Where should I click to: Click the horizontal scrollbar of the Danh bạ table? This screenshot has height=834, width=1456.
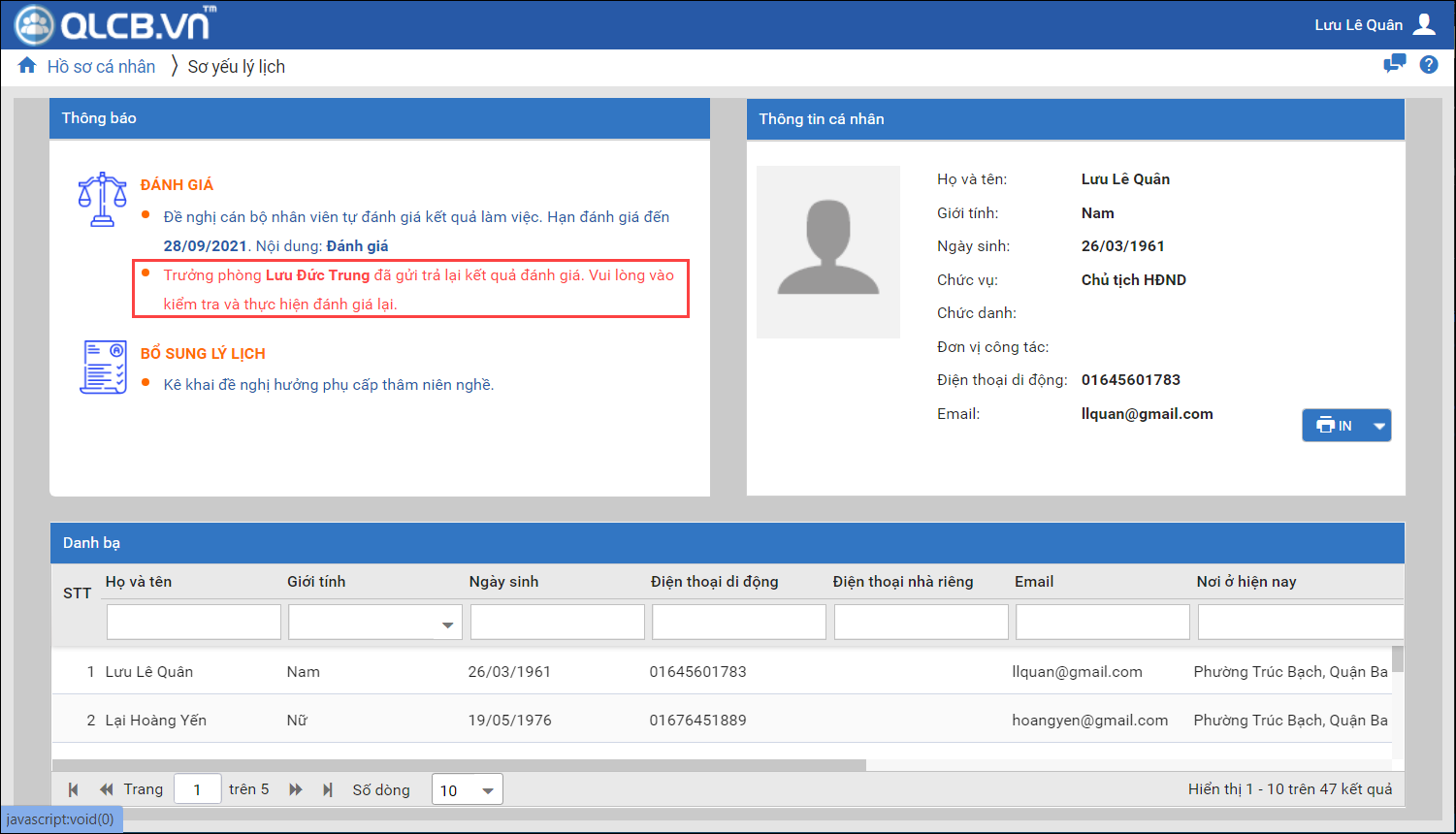[458, 765]
